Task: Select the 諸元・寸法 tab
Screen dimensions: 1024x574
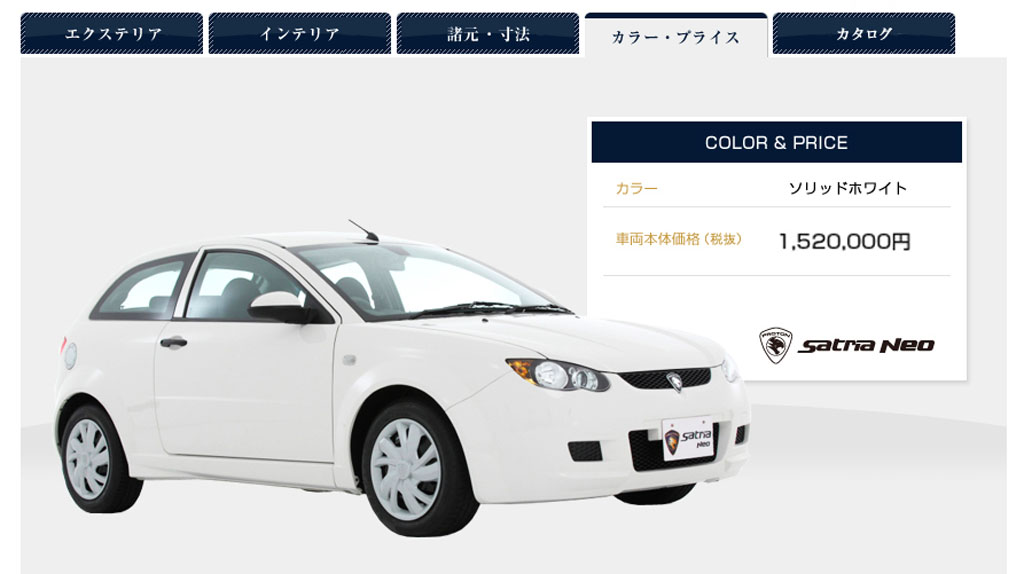Action: (488, 33)
